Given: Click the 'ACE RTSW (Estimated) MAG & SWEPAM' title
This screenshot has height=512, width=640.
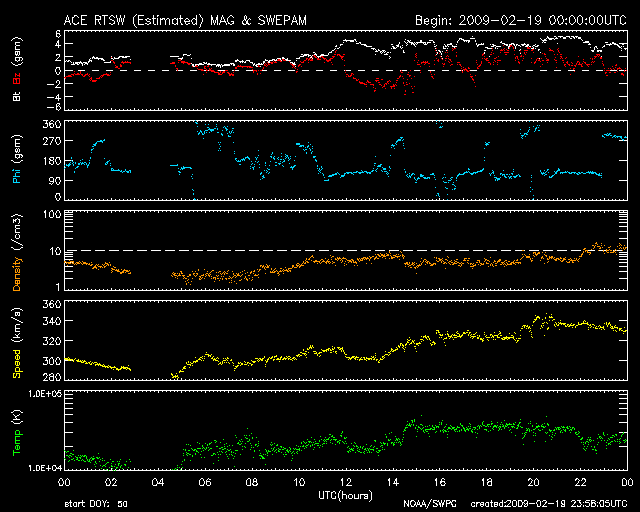Looking at the screenshot, I should tap(185, 20).
